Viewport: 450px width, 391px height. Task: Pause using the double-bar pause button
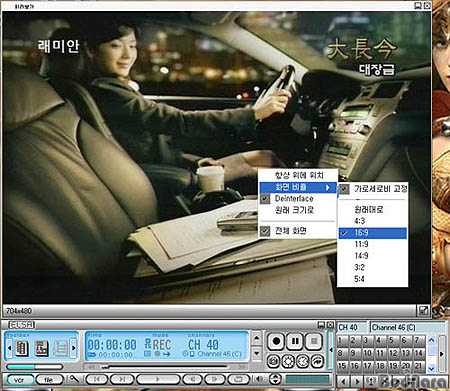point(295,341)
